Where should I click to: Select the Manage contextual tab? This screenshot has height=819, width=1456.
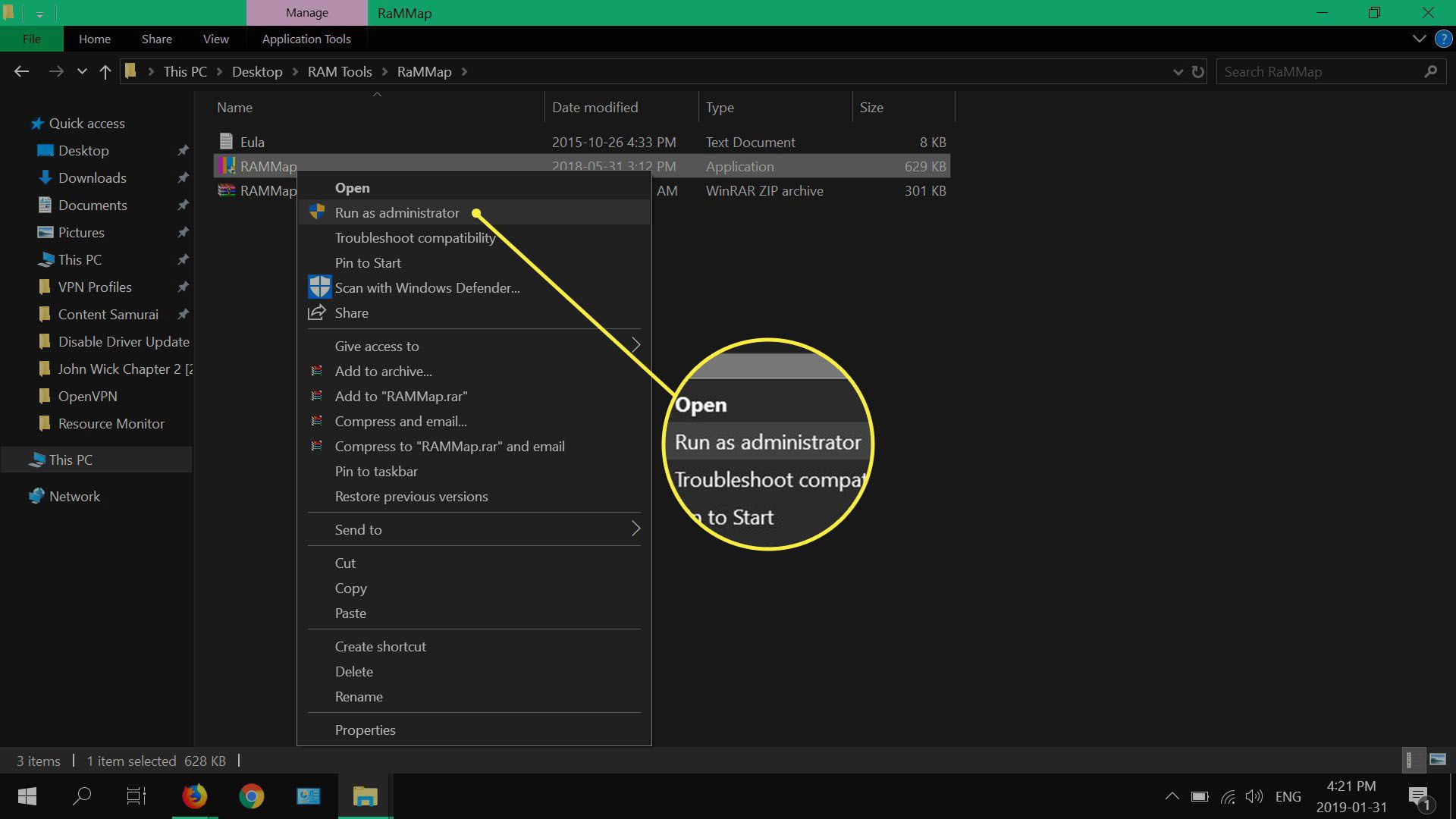[307, 13]
